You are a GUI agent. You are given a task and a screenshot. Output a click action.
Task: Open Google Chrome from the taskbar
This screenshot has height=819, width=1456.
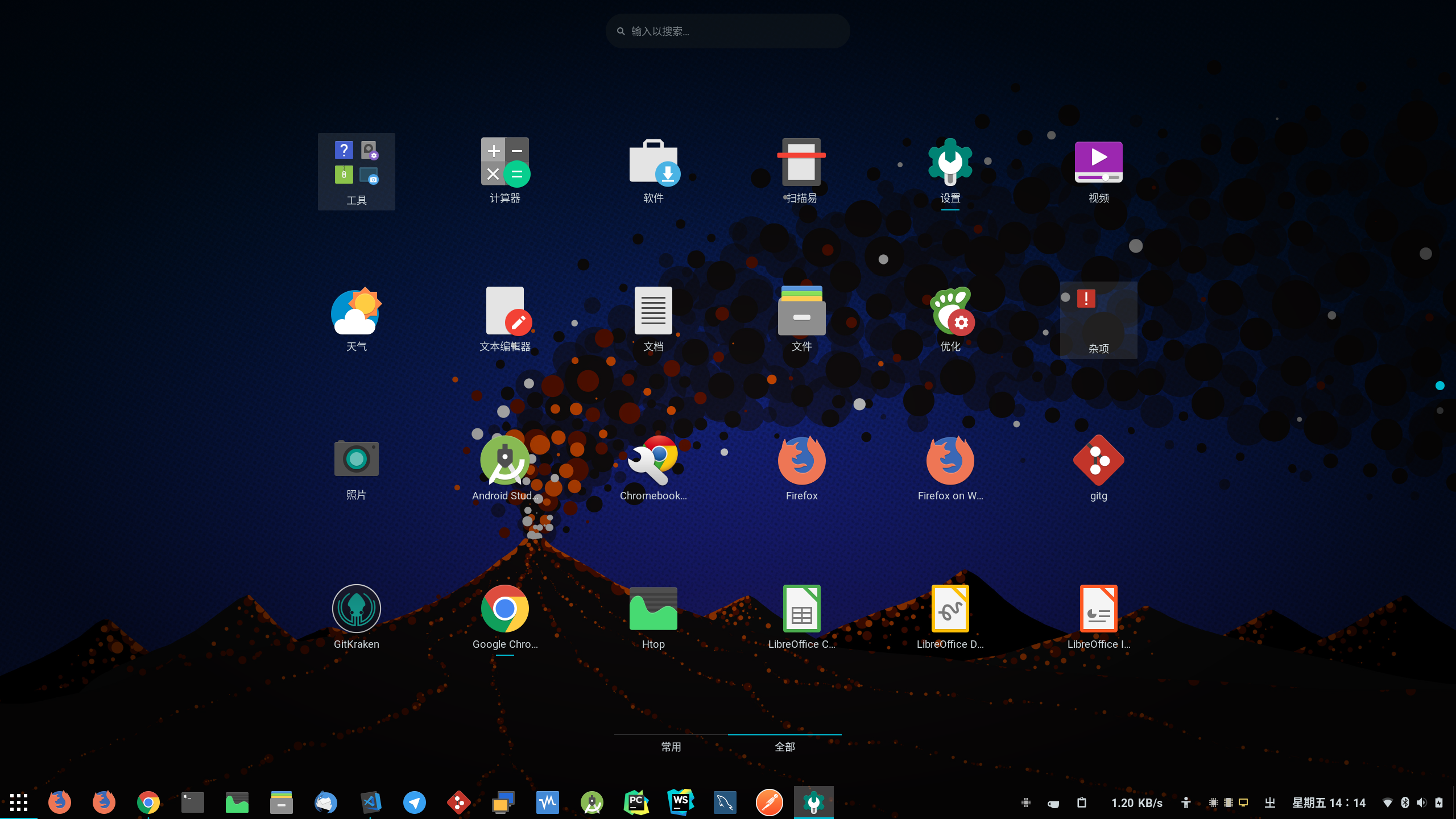[148, 803]
